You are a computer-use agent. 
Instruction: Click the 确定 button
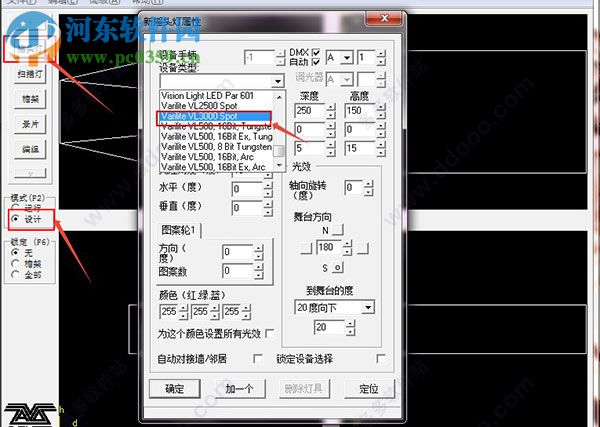(x=174, y=389)
